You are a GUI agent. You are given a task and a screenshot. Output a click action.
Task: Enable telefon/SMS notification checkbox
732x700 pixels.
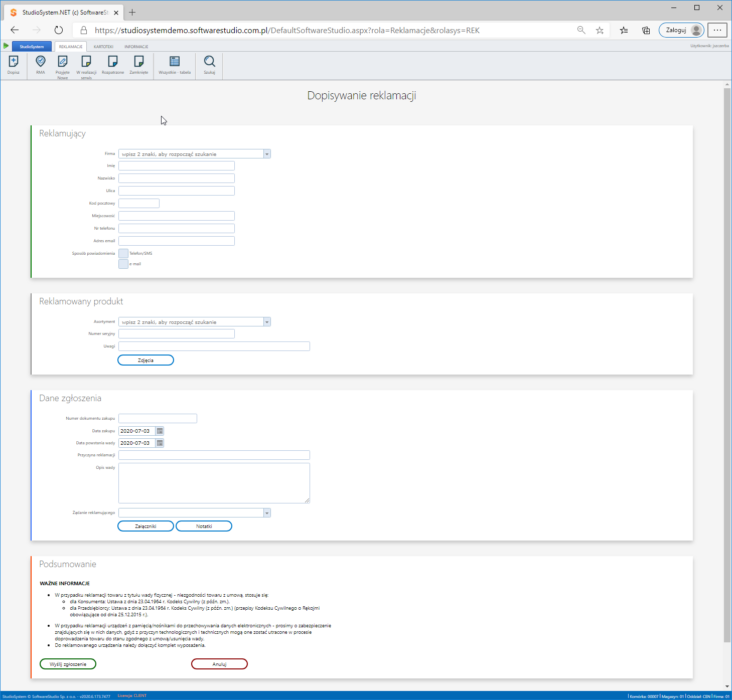tap(123, 253)
